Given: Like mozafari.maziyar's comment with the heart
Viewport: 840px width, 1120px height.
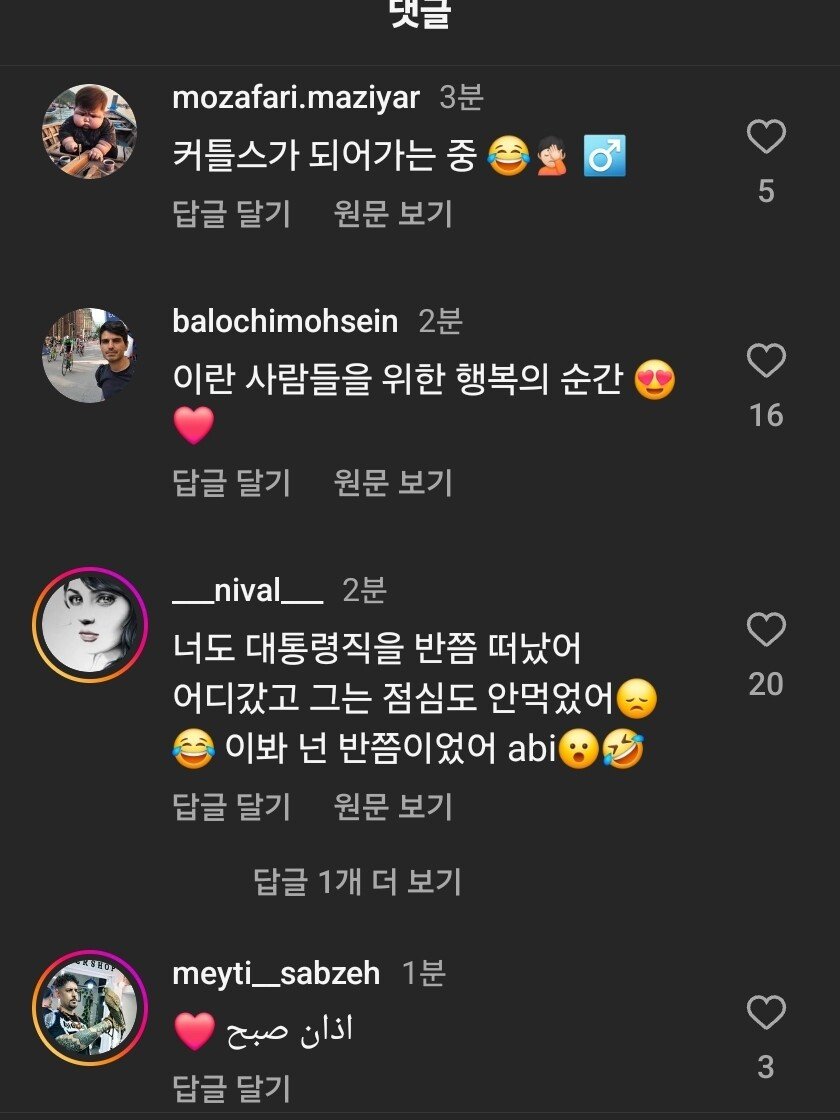Looking at the screenshot, I should [x=766, y=137].
